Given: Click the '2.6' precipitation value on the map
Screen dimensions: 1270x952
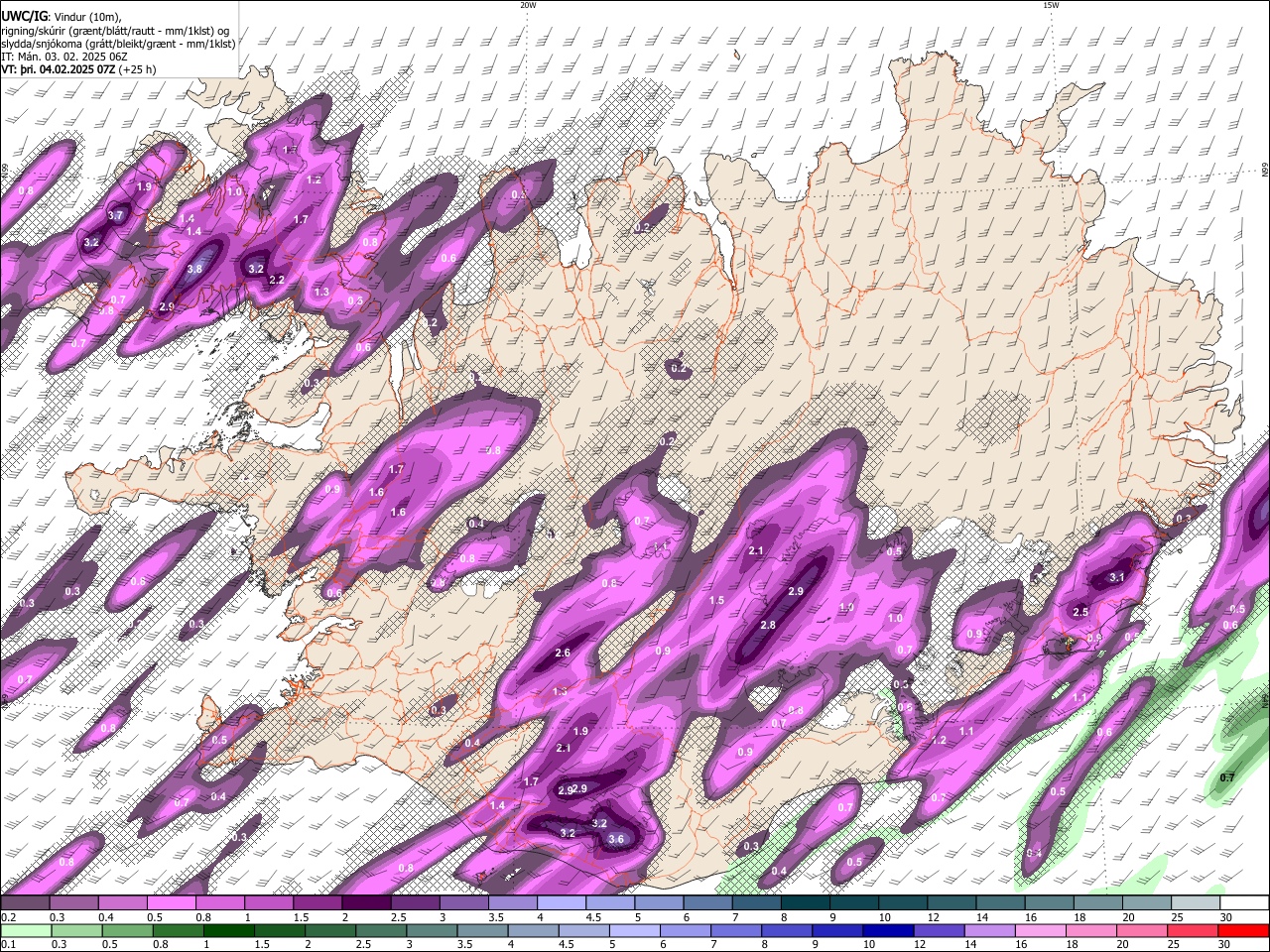Looking at the screenshot, I should coord(563,653).
